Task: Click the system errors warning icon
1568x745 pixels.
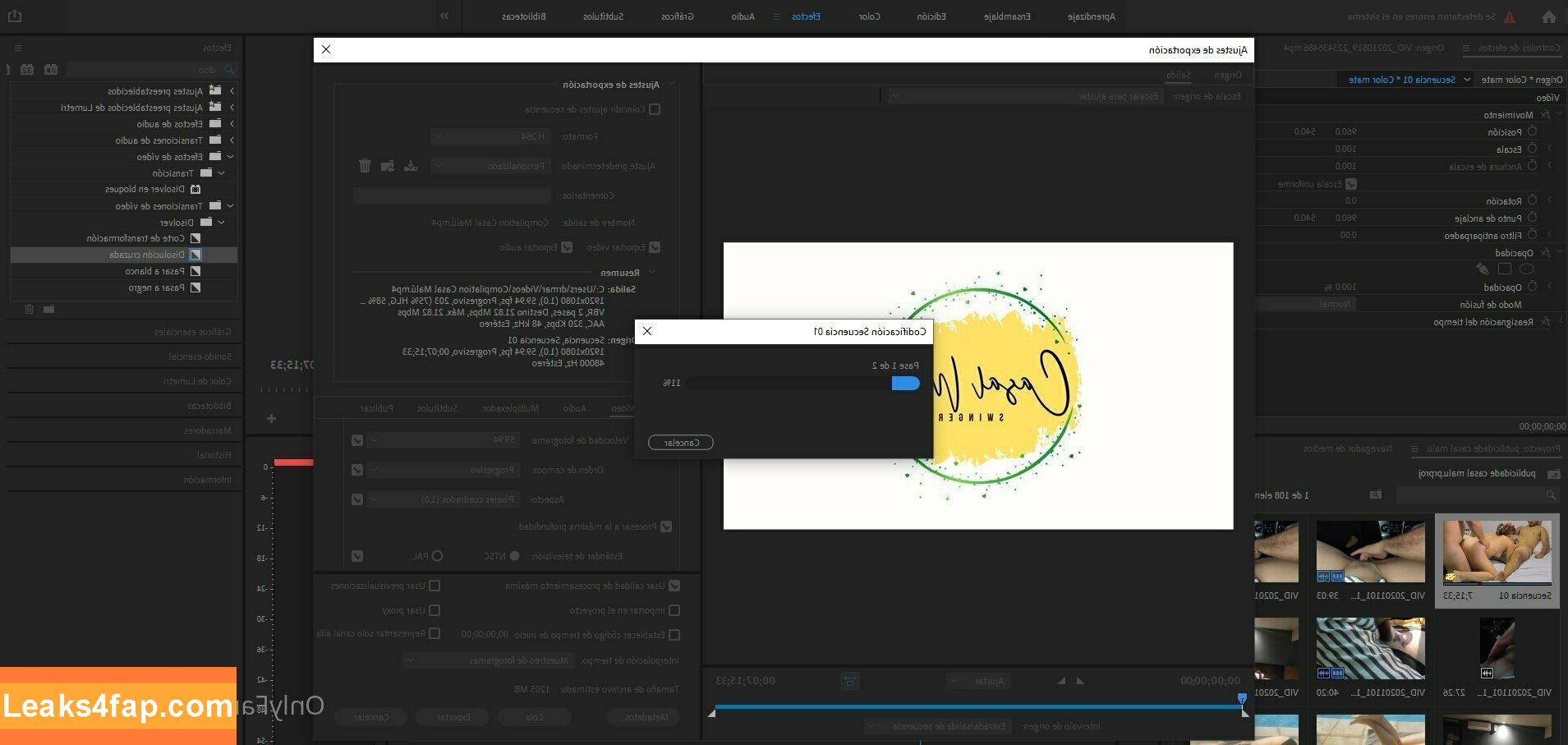Action: tap(1510, 16)
